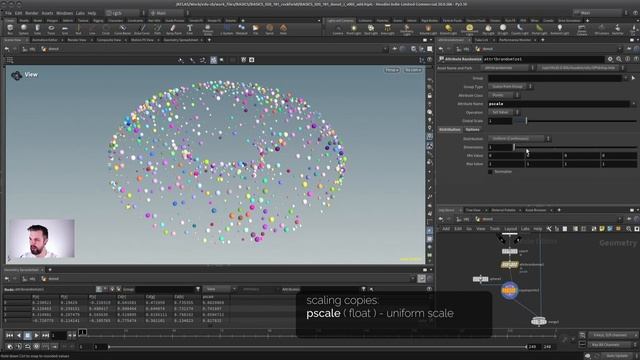640x360 pixels.
Task: Open the Operation dropdown
Action: pyautogui.click(x=504, y=112)
